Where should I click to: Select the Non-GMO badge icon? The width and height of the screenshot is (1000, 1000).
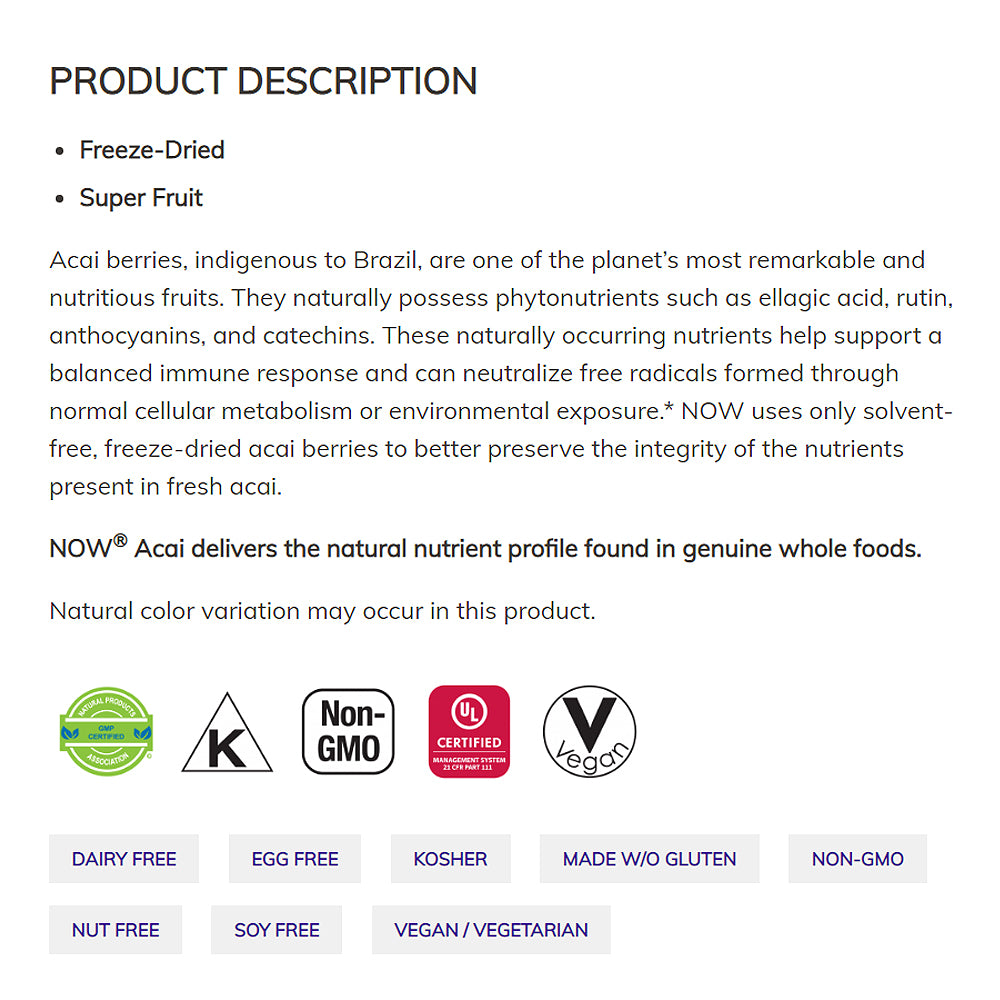tap(348, 731)
